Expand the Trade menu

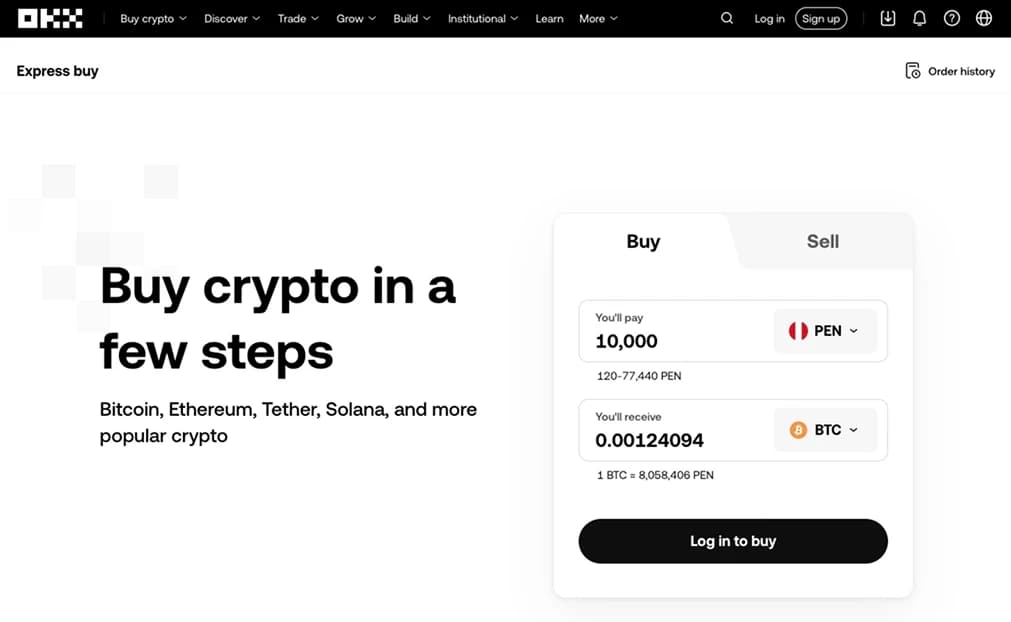[x=298, y=18]
